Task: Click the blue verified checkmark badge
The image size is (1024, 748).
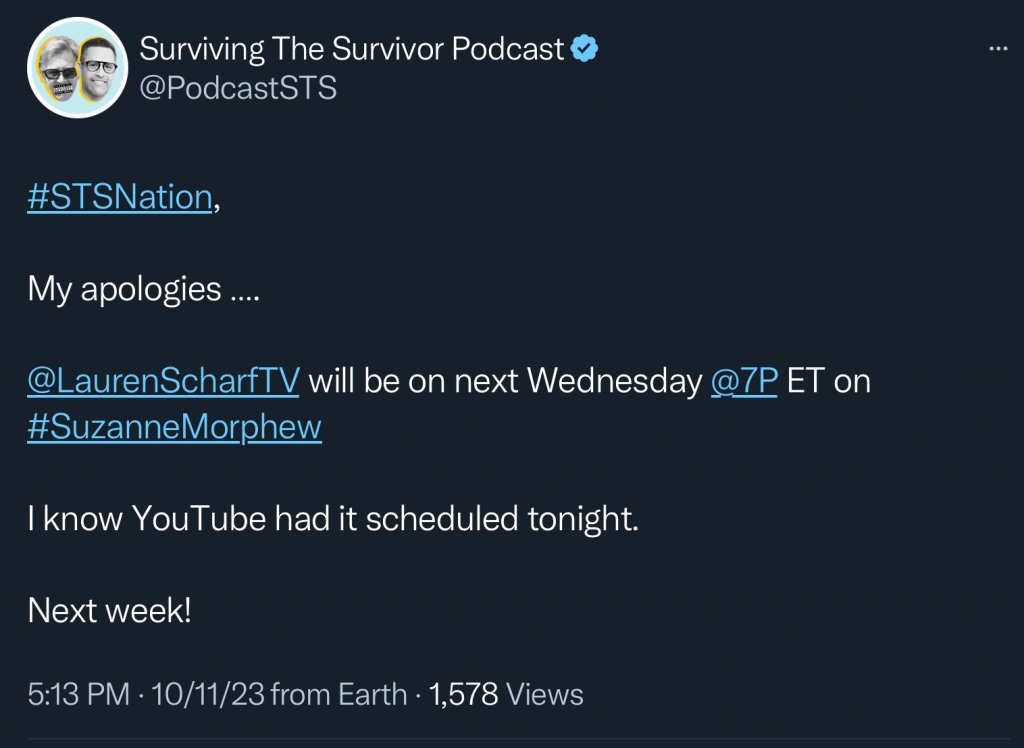Action: (584, 48)
